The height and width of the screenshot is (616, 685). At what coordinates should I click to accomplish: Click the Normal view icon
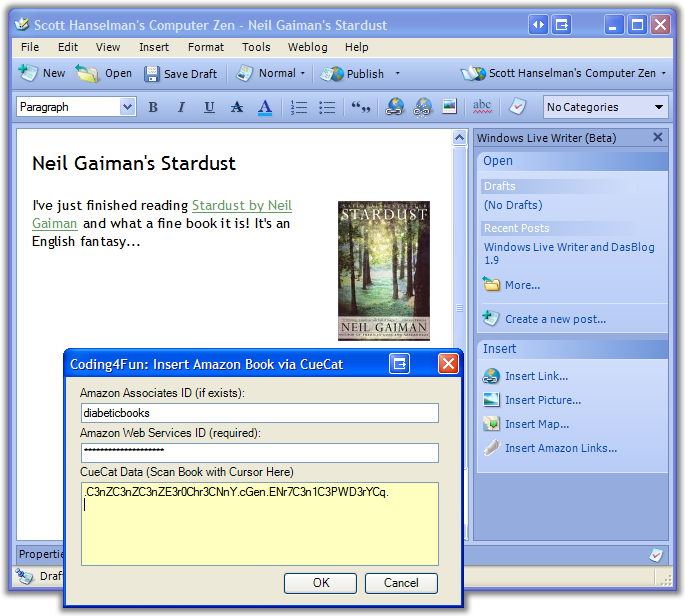[244, 73]
